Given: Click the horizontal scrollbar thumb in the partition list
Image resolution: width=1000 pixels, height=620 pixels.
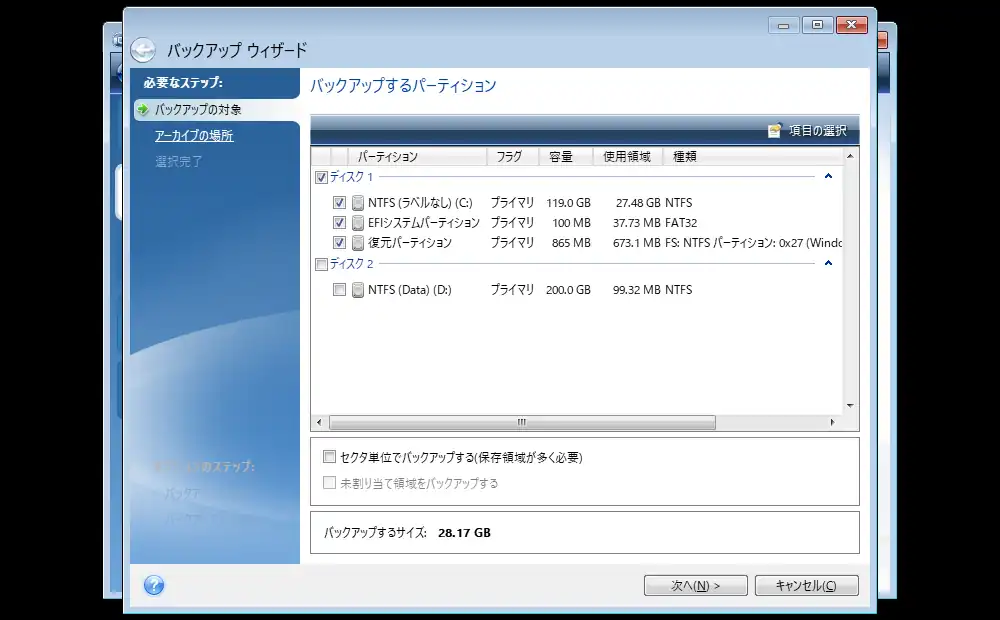Looking at the screenshot, I should tap(520, 422).
